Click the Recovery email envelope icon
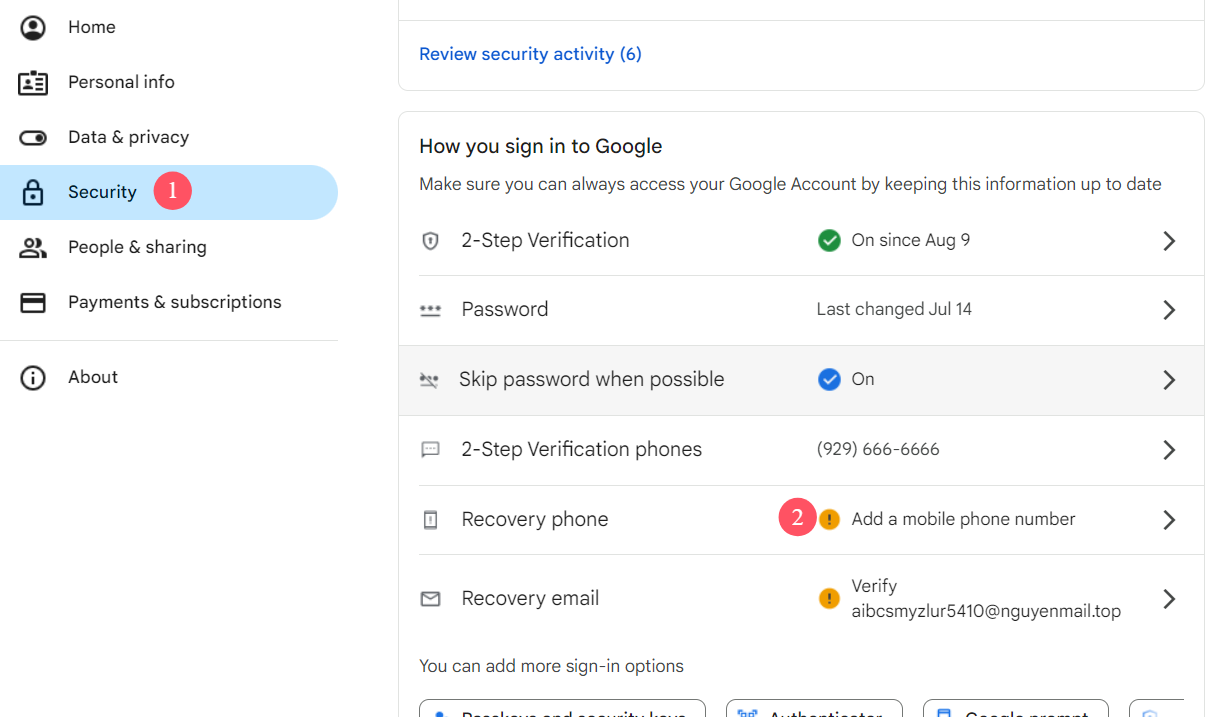 [x=430, y=599]
